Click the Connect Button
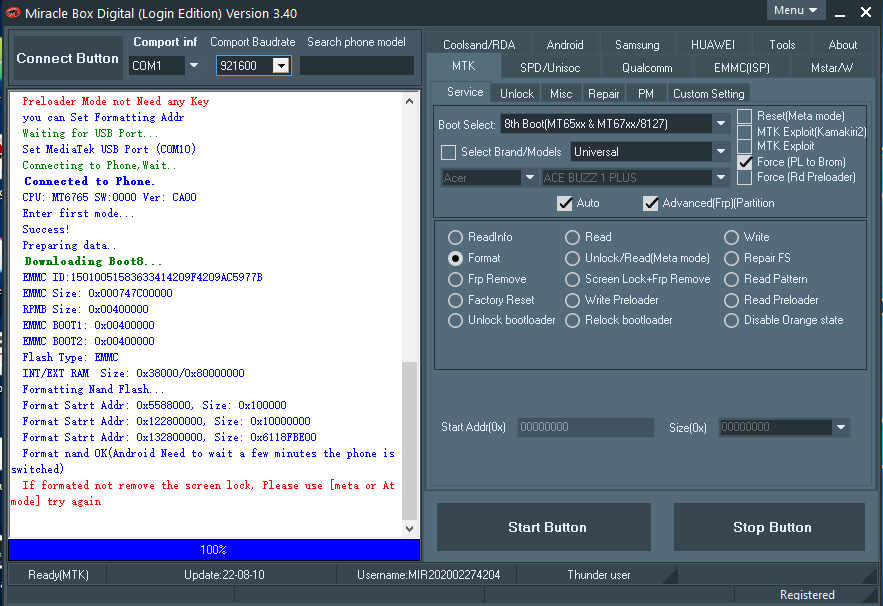The image size is (883, 606). pos(68,58)
